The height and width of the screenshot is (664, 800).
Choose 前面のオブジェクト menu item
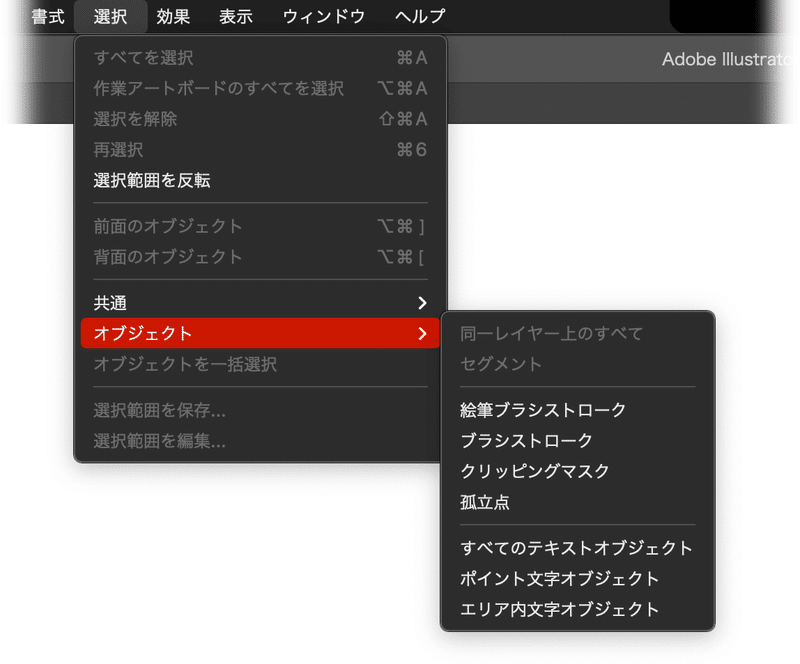pos(260,226)
